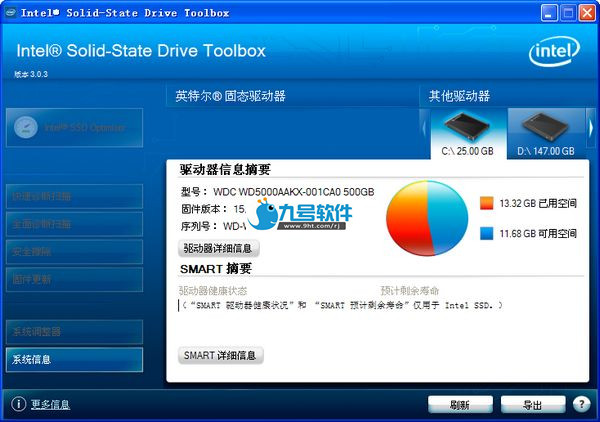Click the SMART 摘要 heading
Screen dimensions: 600x422
click(216, 269)
